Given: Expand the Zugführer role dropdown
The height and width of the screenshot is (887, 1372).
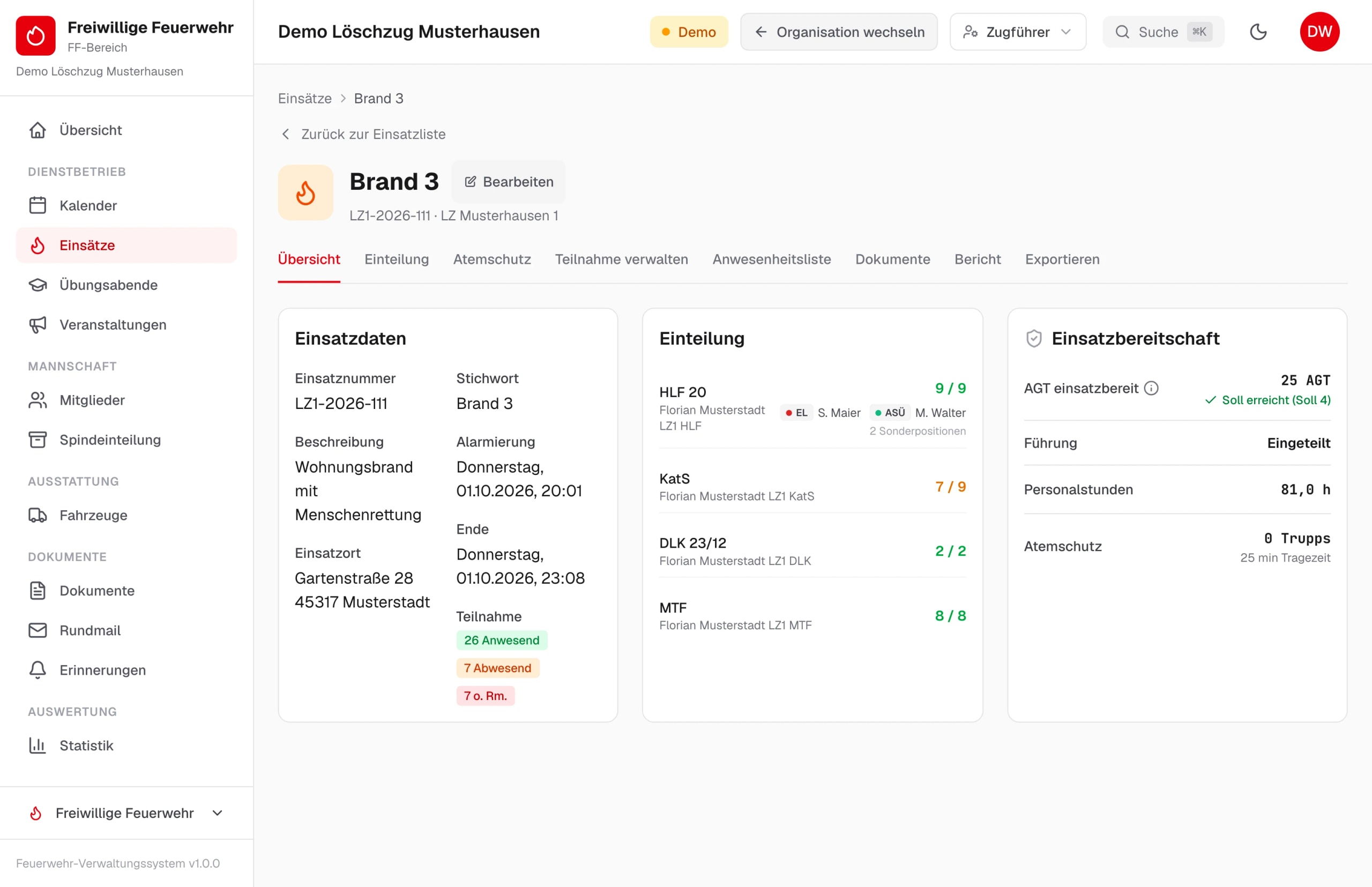Looking at the screenshot, I should [x=1018, y=32].
